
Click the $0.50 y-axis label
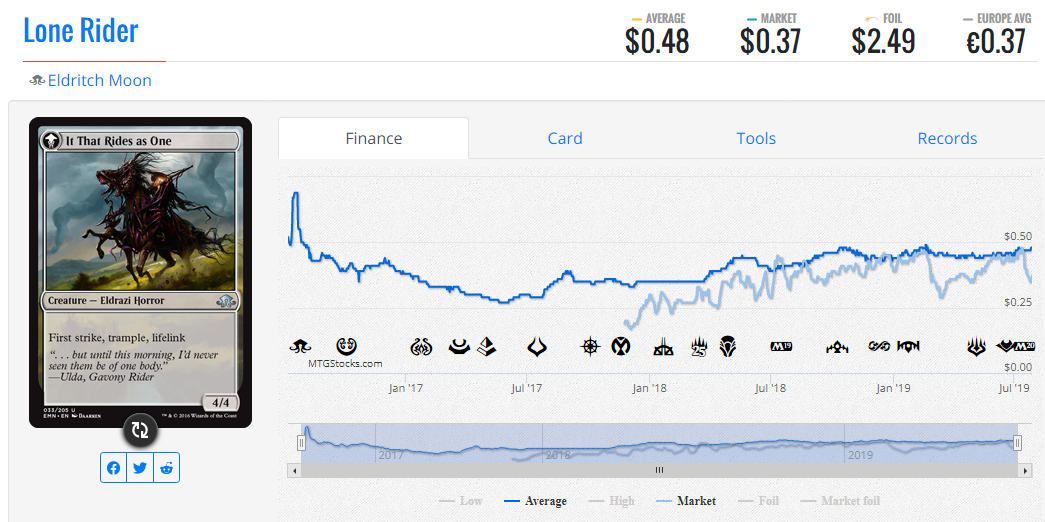(1018, 236)
